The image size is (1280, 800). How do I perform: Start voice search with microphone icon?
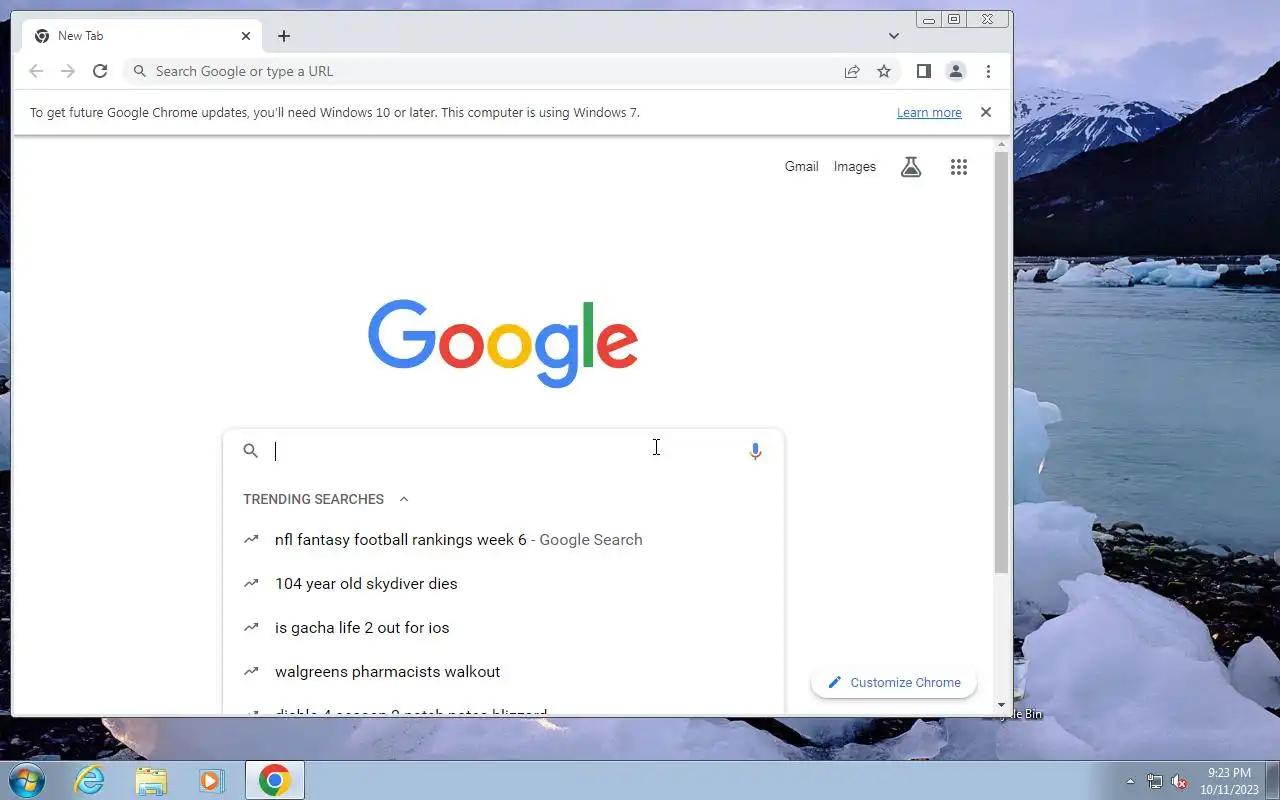pyautogui.click(x=755, y=451)
